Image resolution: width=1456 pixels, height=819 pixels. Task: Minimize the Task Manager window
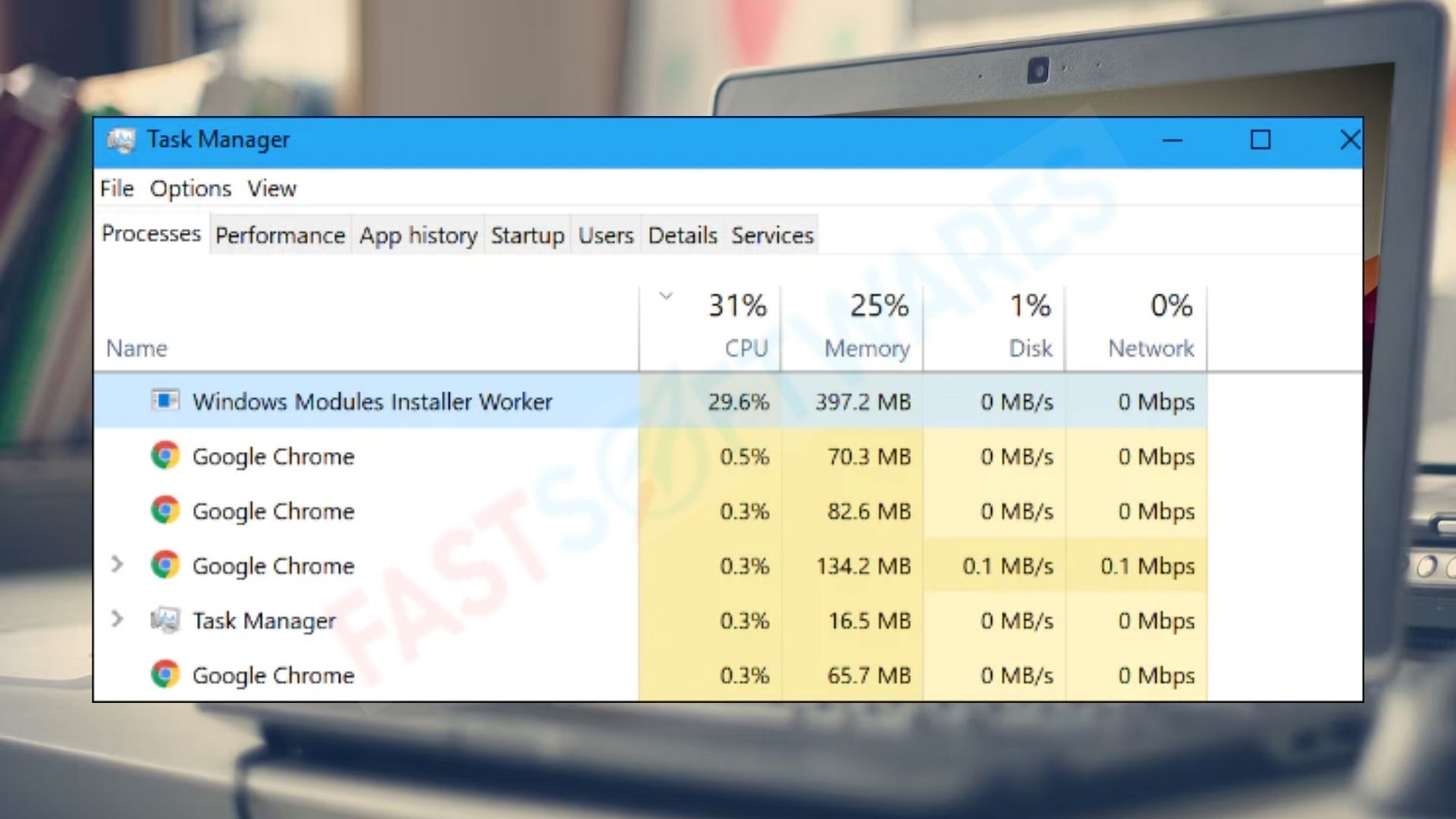pyautogui.click(x=1172, y=140)
